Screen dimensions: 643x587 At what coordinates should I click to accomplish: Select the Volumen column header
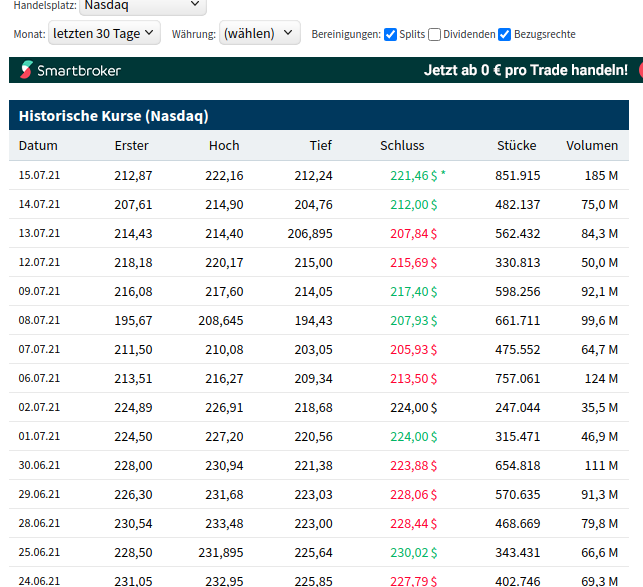(591, 145)
